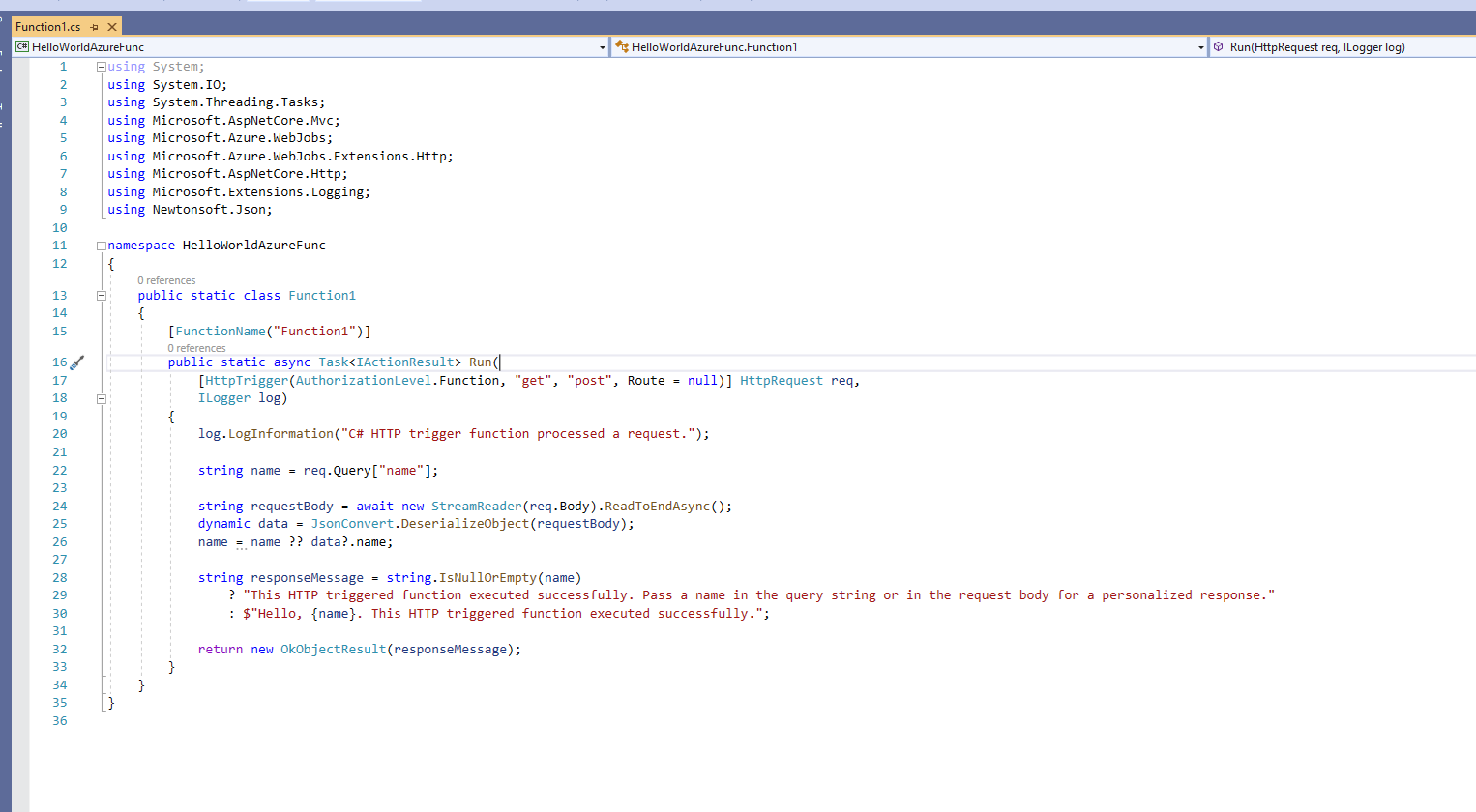Click line number 36 in the margin
This screenshot has width=1476, height=812.
[60, 721]
